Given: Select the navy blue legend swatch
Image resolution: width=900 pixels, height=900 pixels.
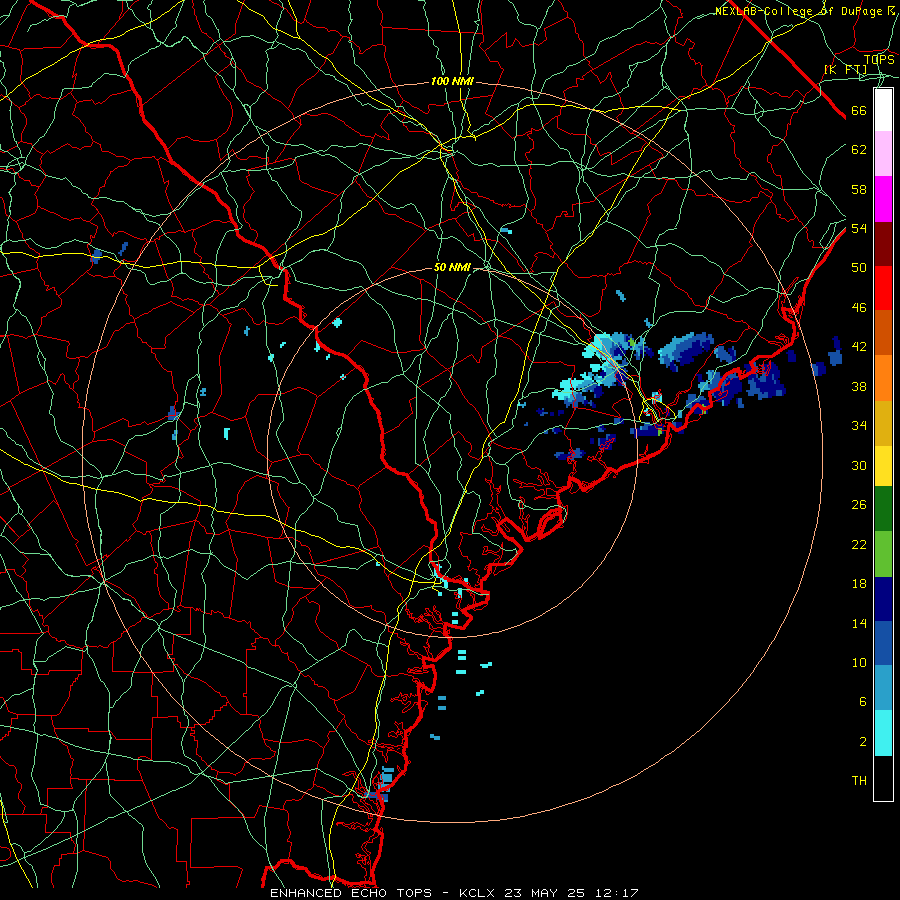Looking at the screenshot, I should [883, 599].
